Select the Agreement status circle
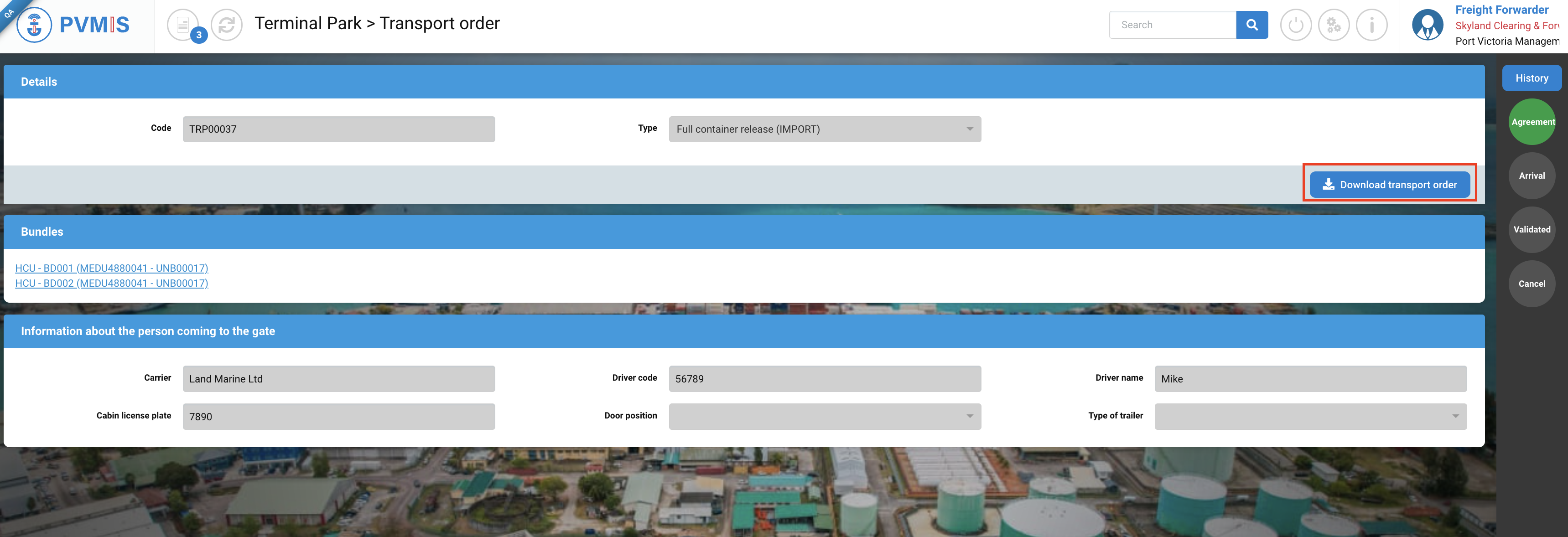The height and width of the screenshot is (537, 1568). (x=1532, y=122)
